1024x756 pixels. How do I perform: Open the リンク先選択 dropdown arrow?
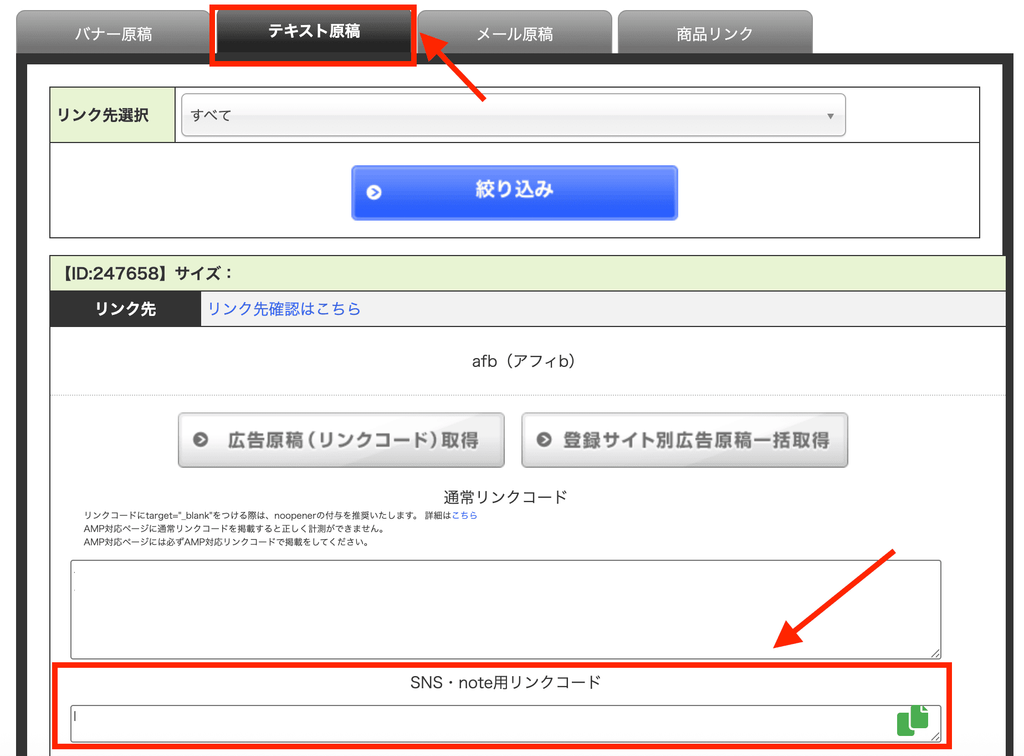pyautogui.click(x=830, y=116)
